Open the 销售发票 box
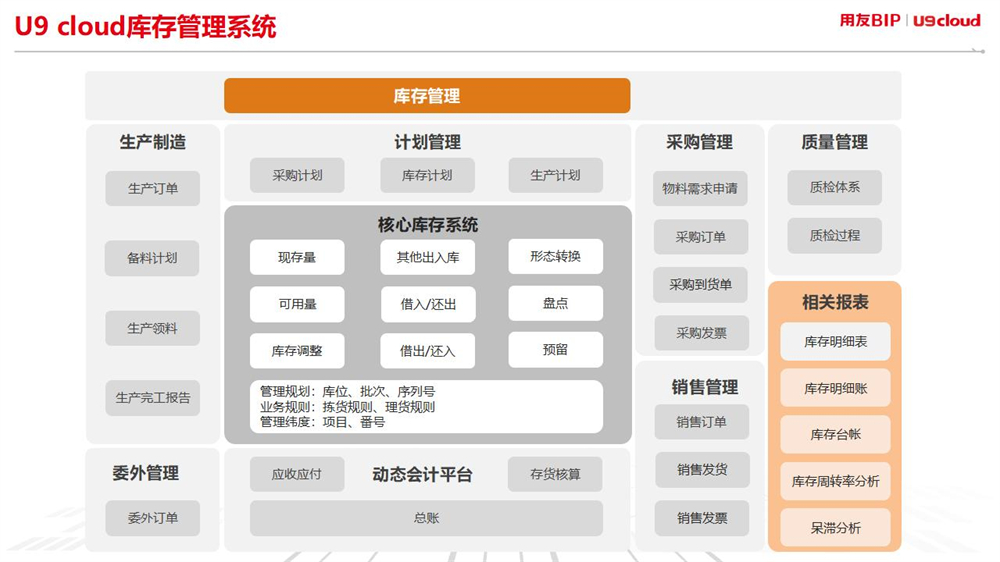The height and width of the screenshot is (562, 1000). [702, 518]
